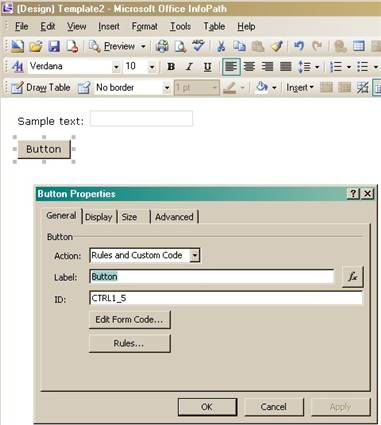The width and height of the screenshot is (381, 425).
Task: Open the Verdana font dropdown
Action: pyautogui.click(x=116, y=67)
